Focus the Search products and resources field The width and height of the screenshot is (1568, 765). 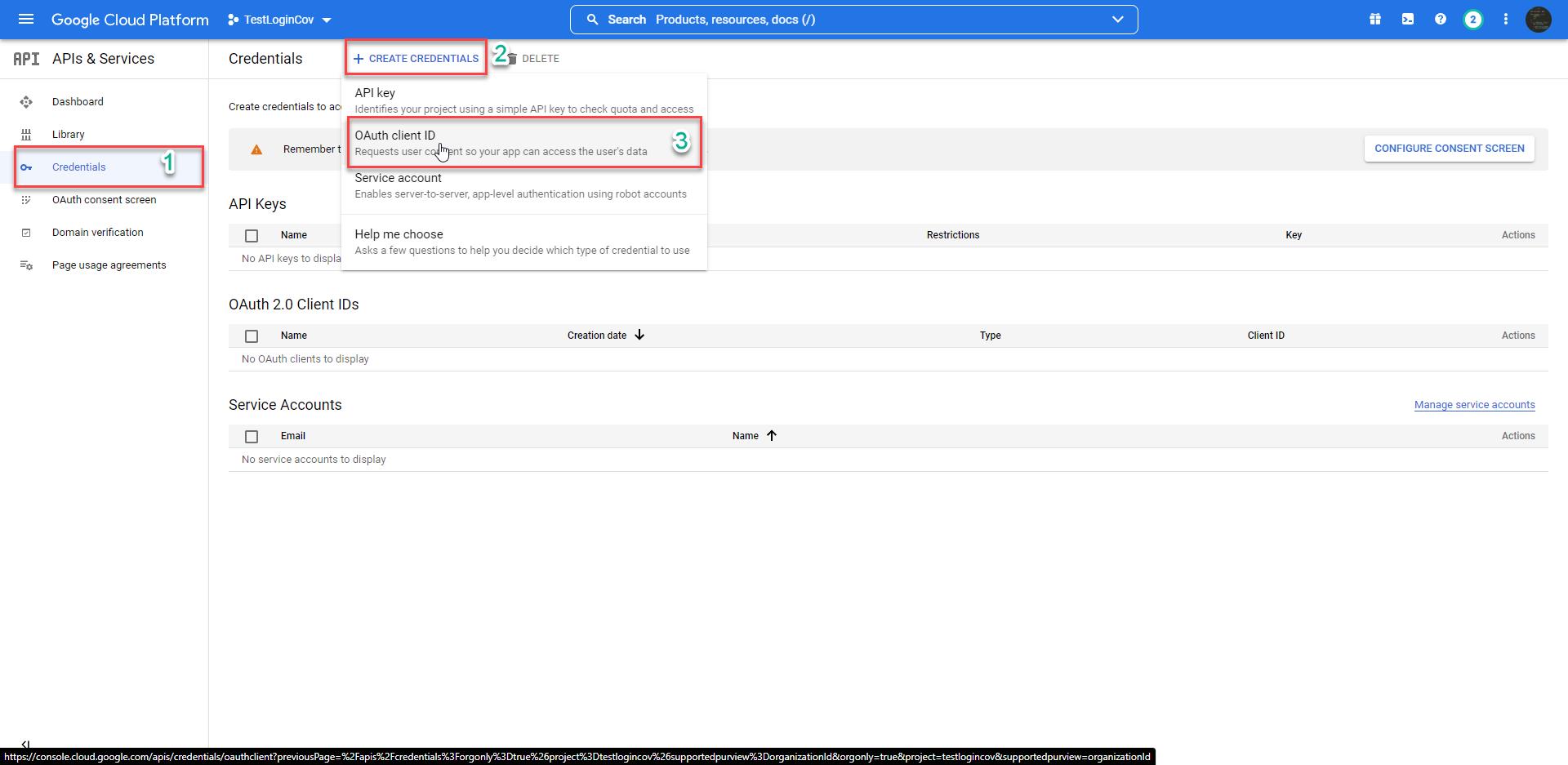point(853,20)
